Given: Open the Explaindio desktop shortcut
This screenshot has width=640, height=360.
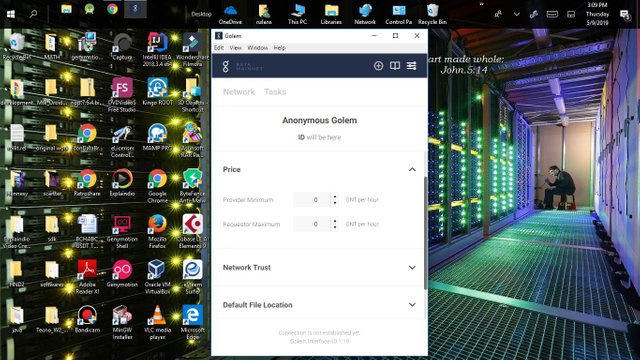Looking at the screenshot, I should 122,182.
